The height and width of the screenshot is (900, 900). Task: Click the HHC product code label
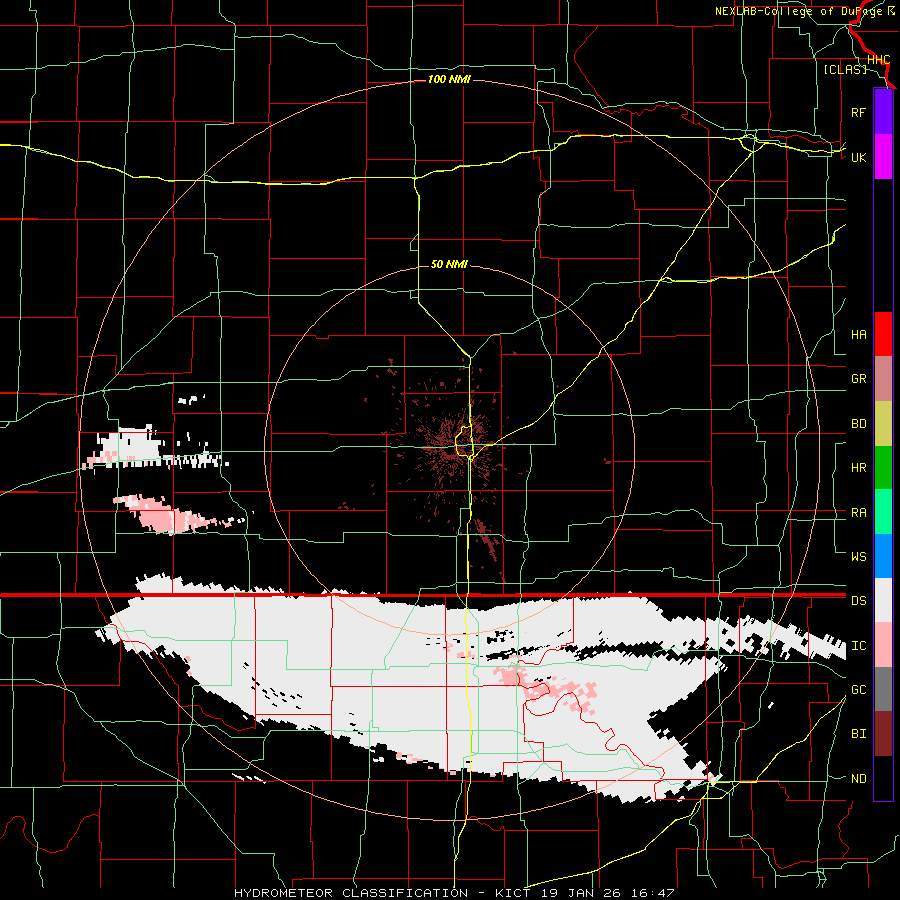pyautogui.click(x=878, y=60)
